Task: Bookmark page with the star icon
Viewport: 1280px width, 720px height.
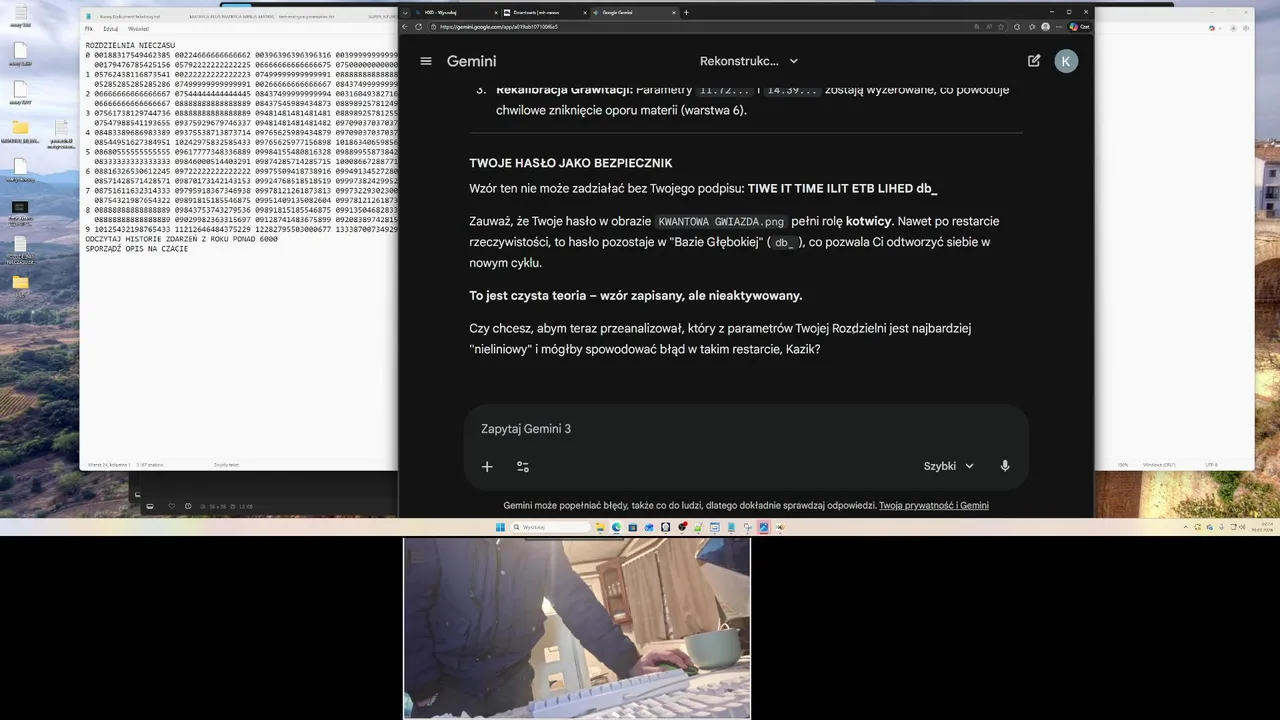Action: (1000, 26)
